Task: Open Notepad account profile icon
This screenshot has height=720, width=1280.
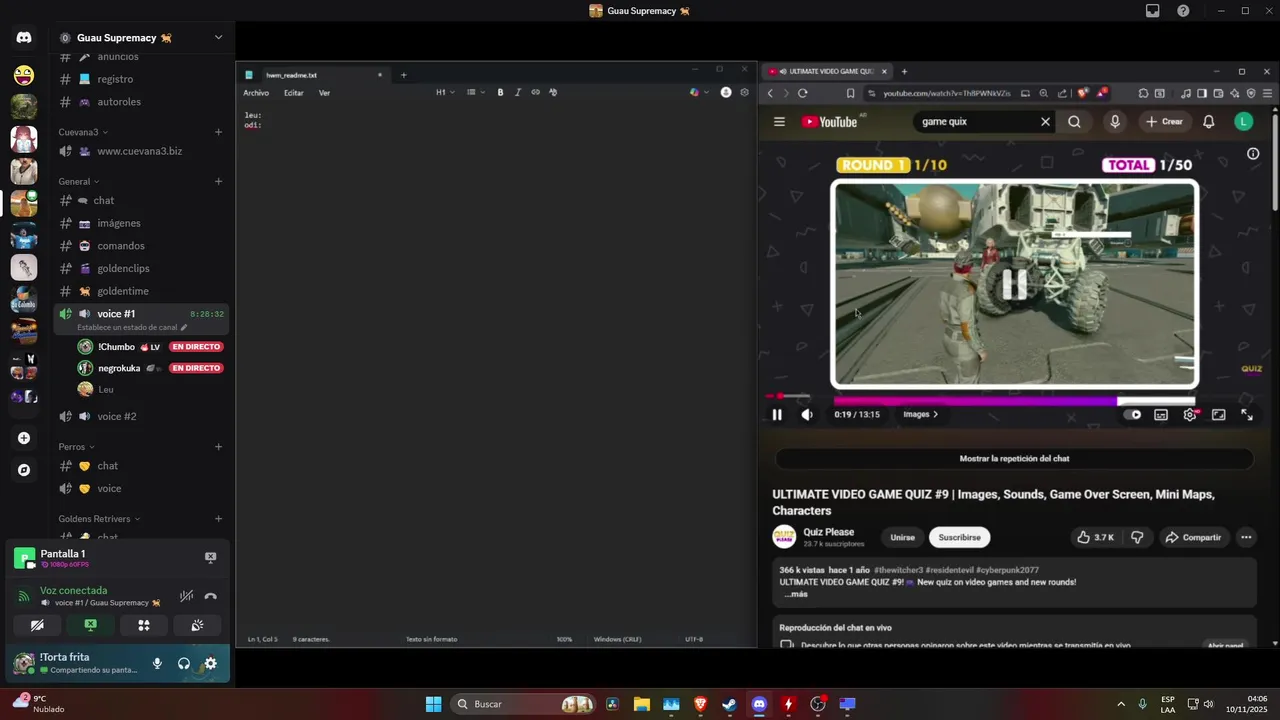Action: 726,92
